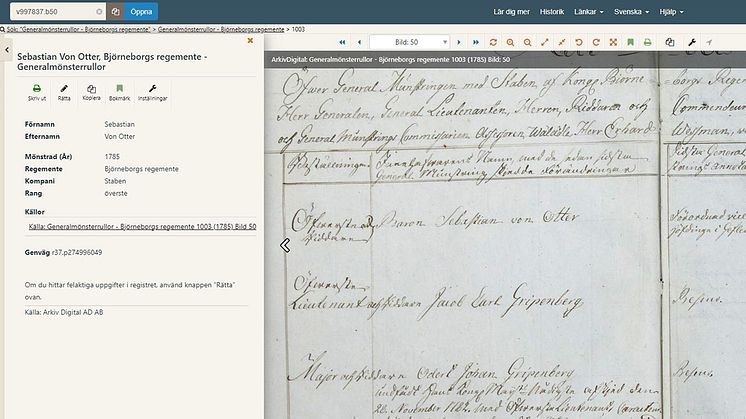
Task: Click the image caption 'ArkivDigital: Generalmönsterrullor ... Bild: 50'
Action: (x=391, y=60)
